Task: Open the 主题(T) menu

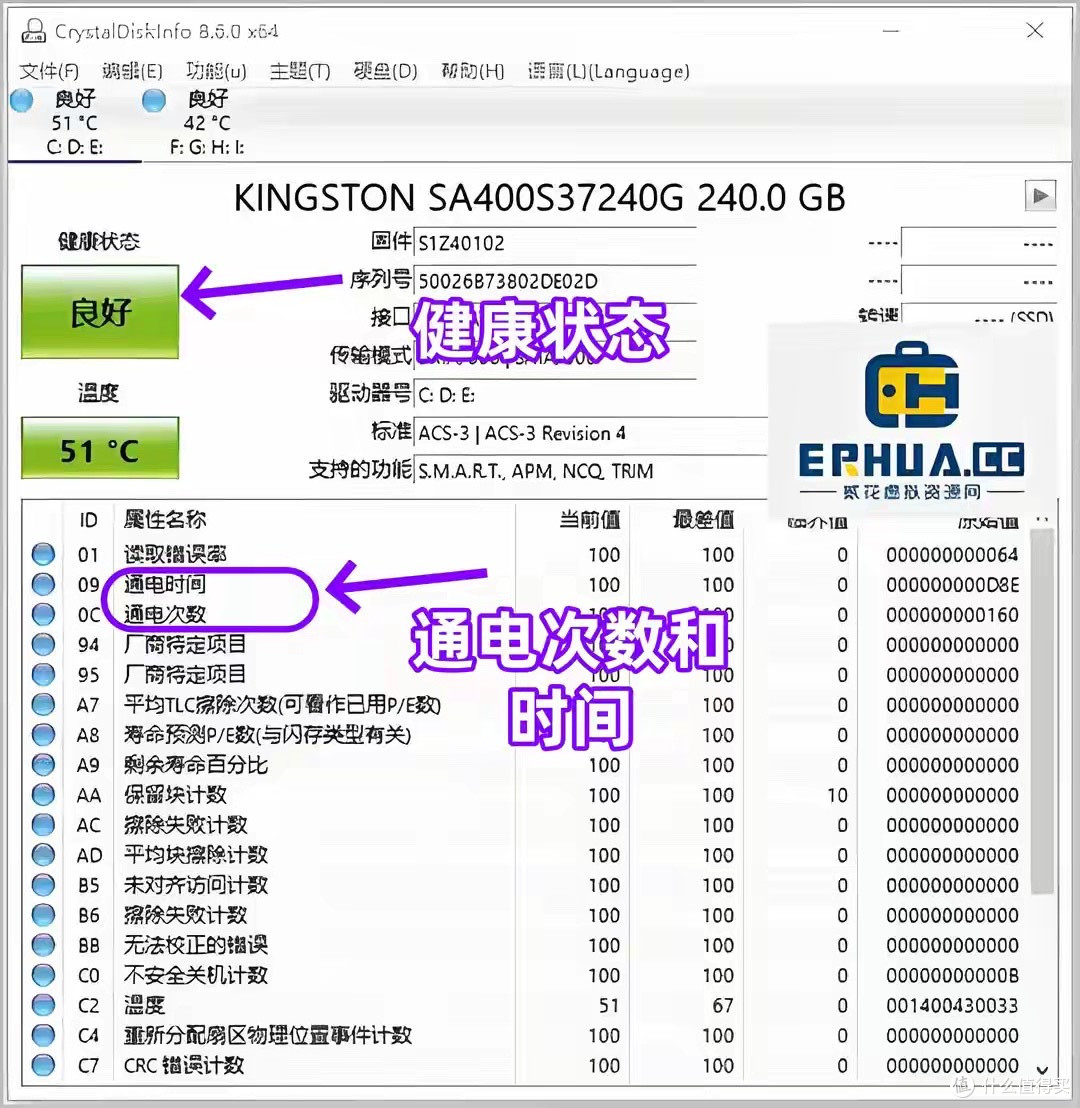Action: pyautogui.click(x=300, y=71)
